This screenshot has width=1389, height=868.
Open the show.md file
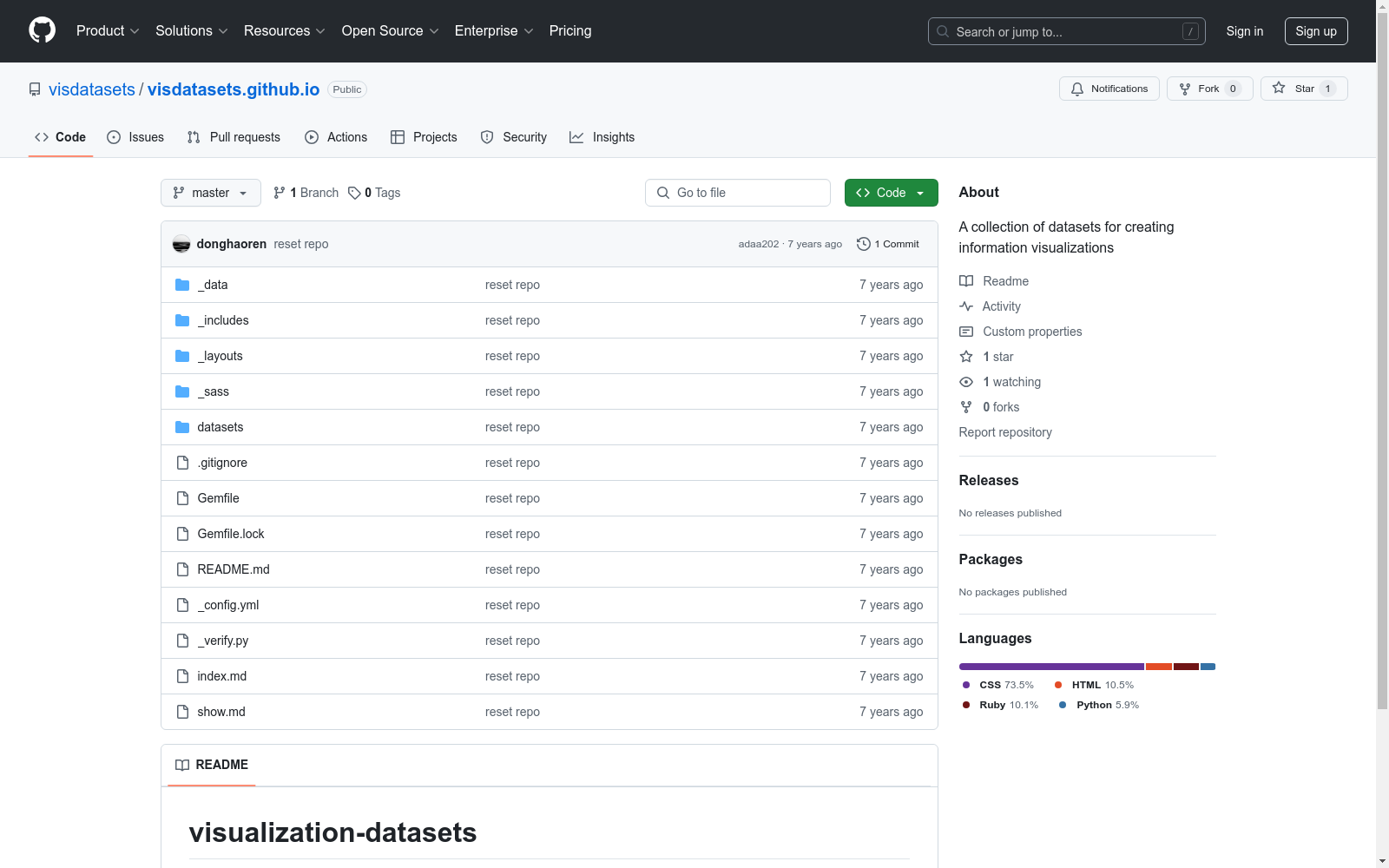pos(221,712)
